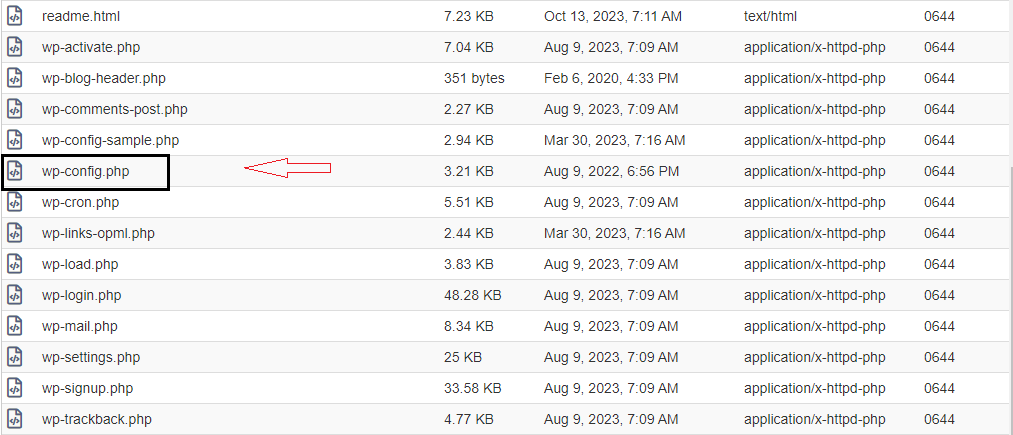Click the wp-activate.php file icon
The width and height of the screenshot is (1013, 435).
pyautogui.click(x=14, y=47)
